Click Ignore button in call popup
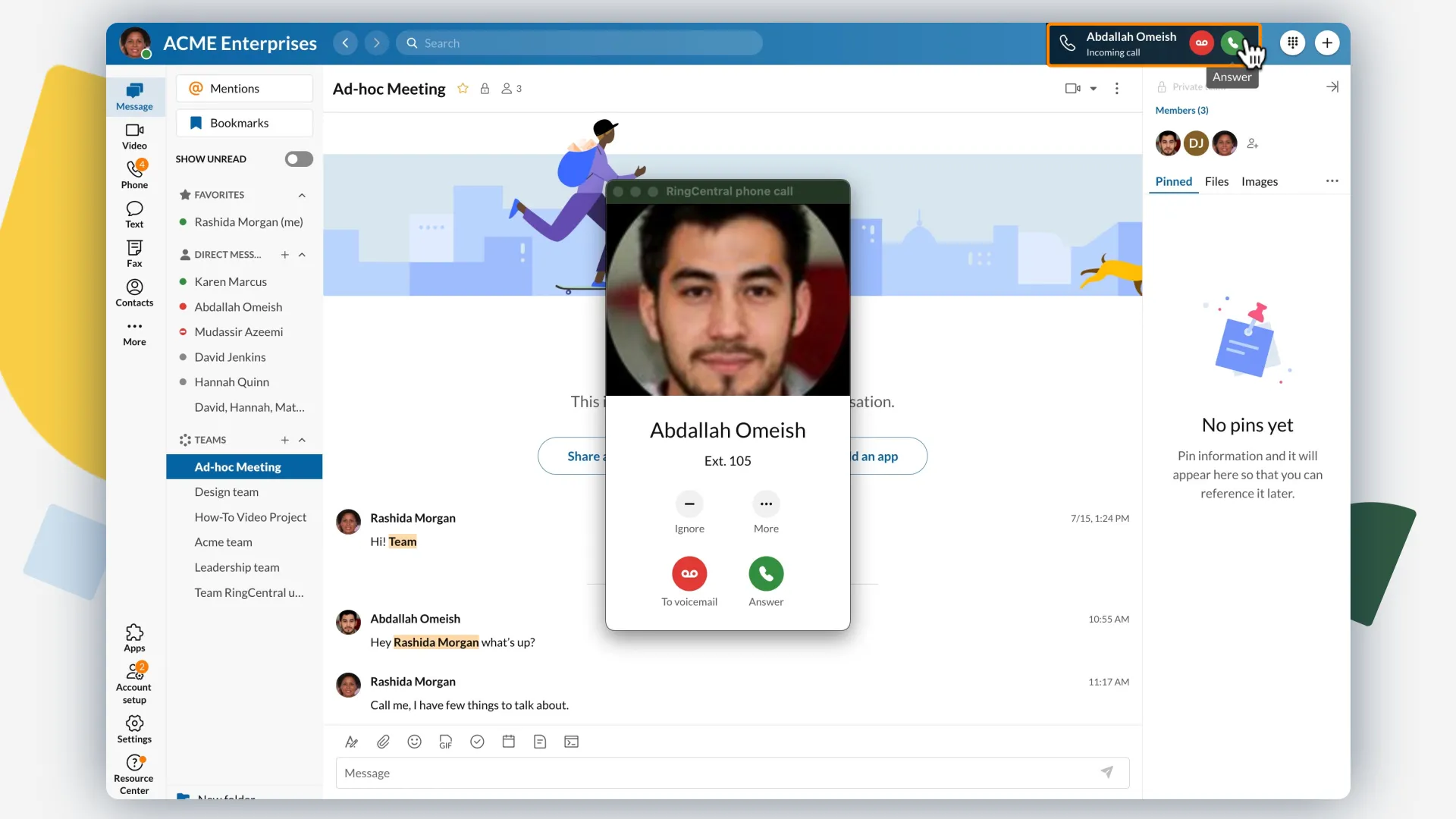Viewport: 1456px width, 819px height. click(689, 504)
